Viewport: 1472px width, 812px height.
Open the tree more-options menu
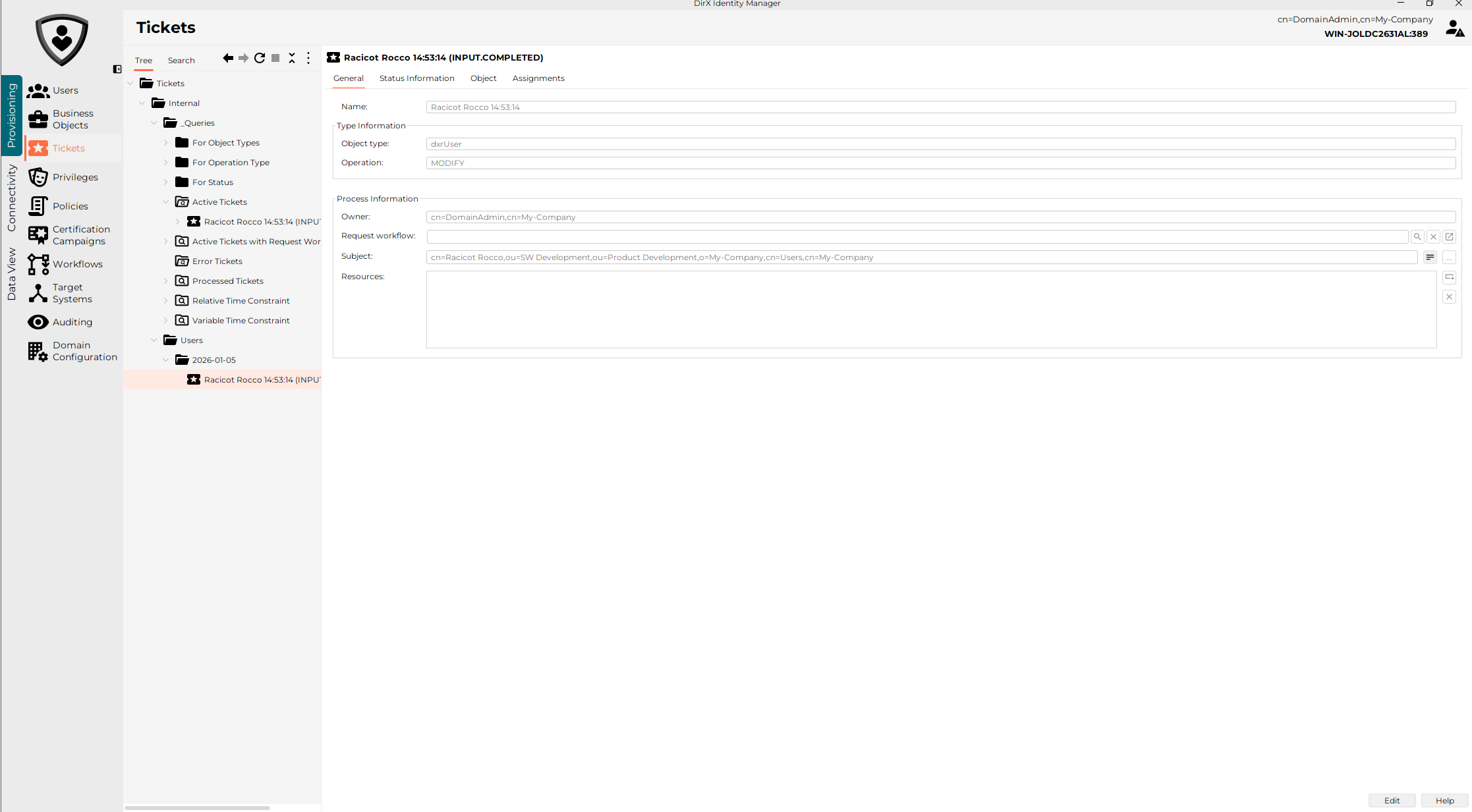(308, 58)
